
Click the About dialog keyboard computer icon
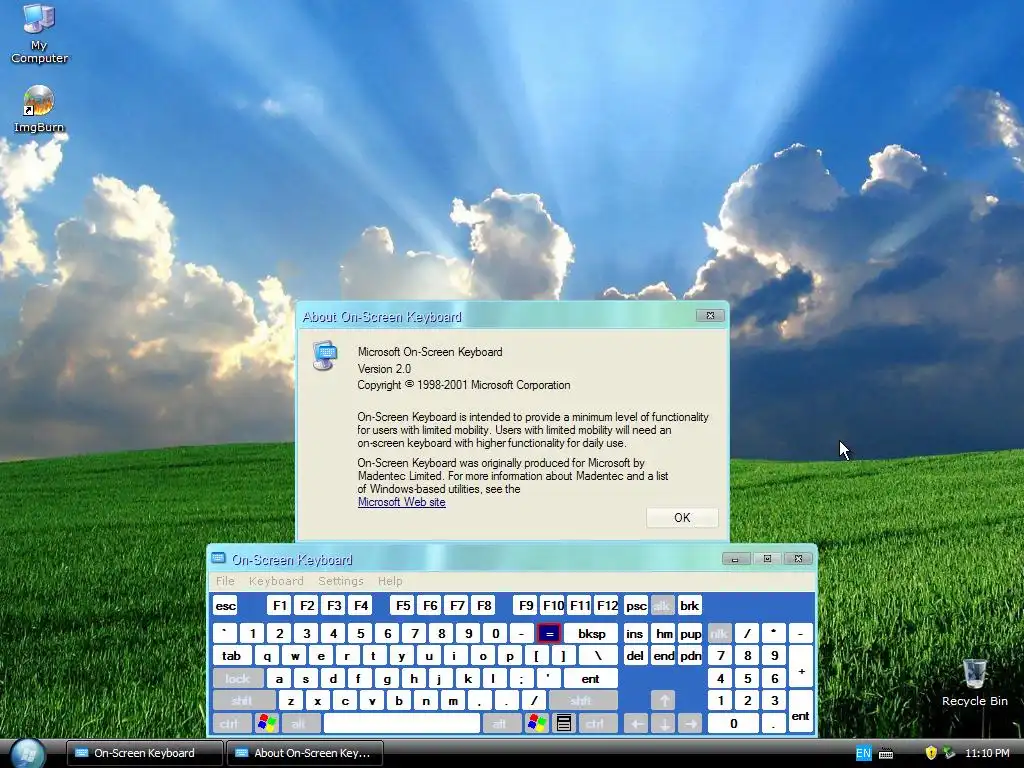click(325, 355)
